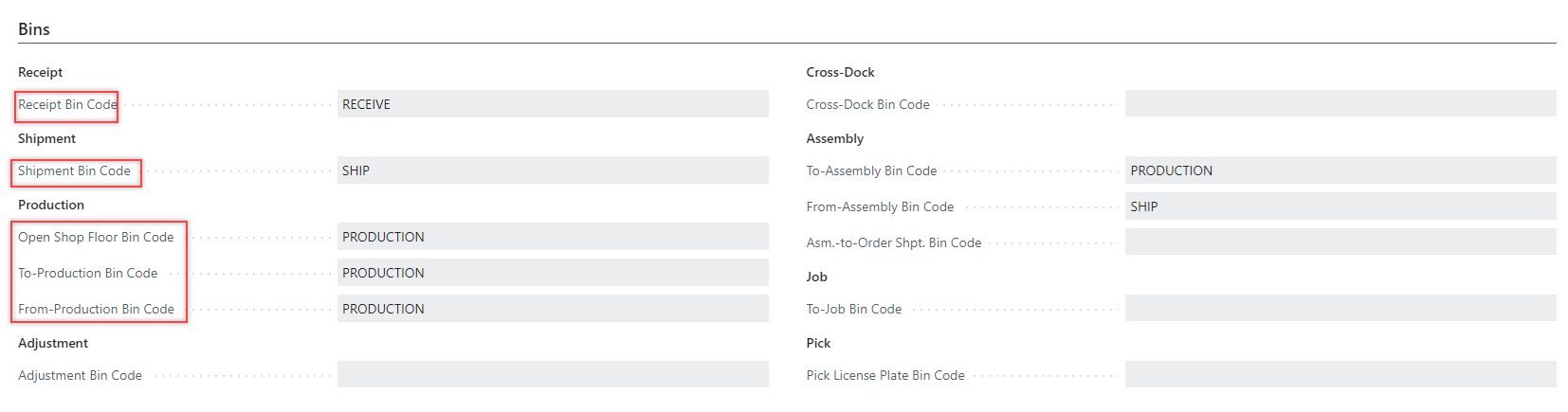Screen dimensions: 1568x412
Task: Click the Open Shop Floor Bin Code field
Action: tap(552, 237)
